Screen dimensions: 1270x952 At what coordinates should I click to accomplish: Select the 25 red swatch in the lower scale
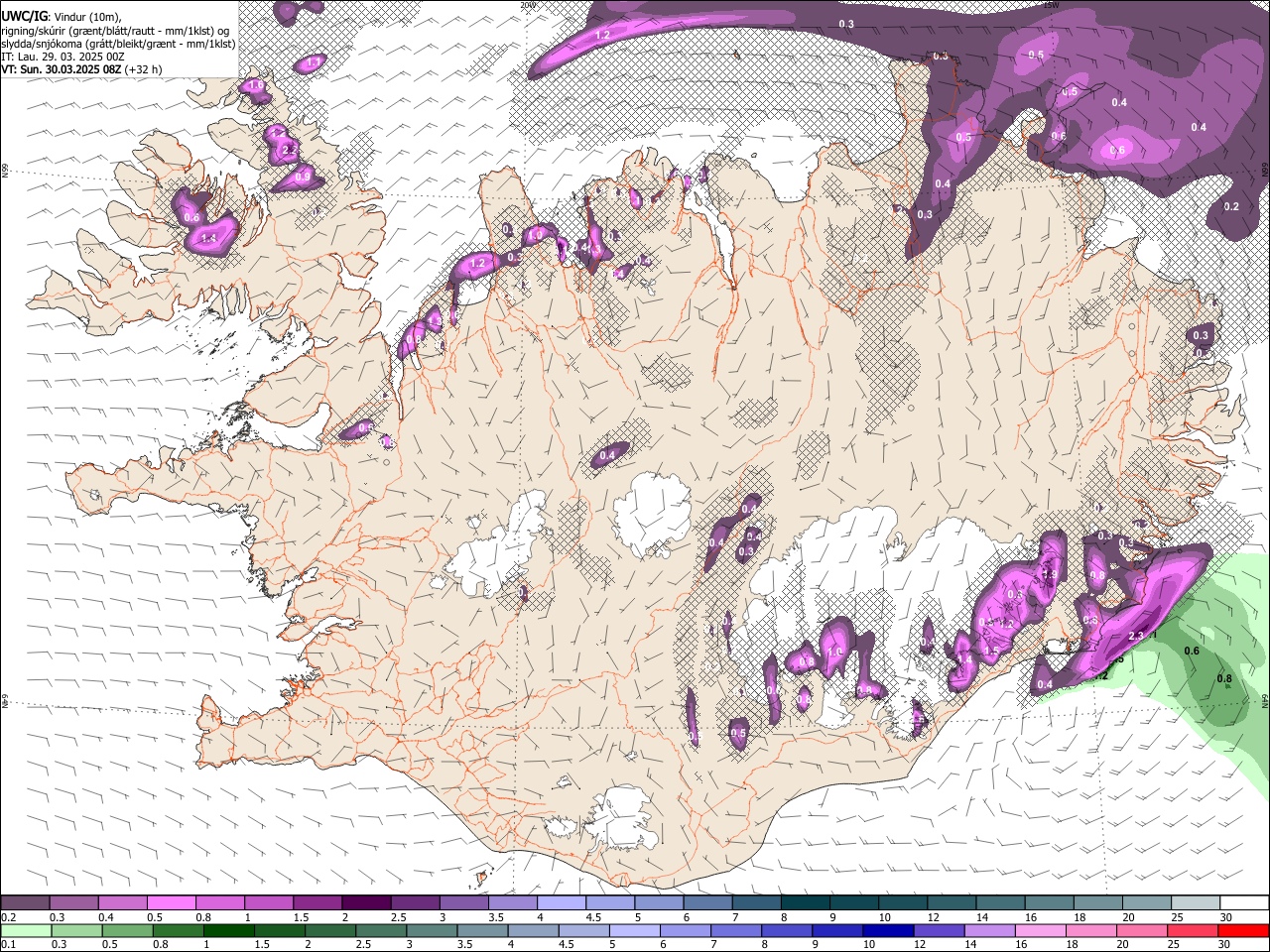tap(1194, 930)
